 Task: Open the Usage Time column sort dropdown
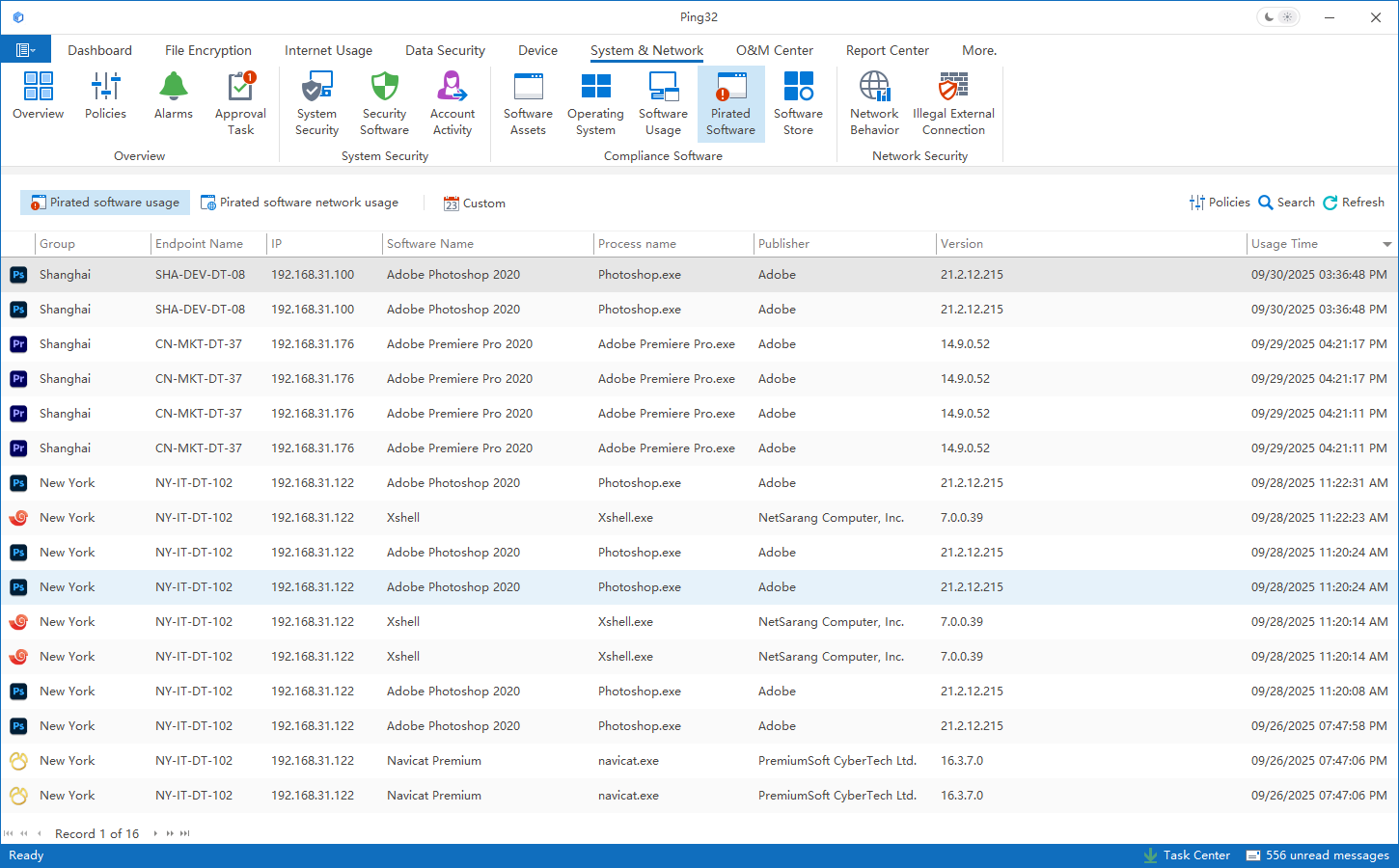[1387, 245]
